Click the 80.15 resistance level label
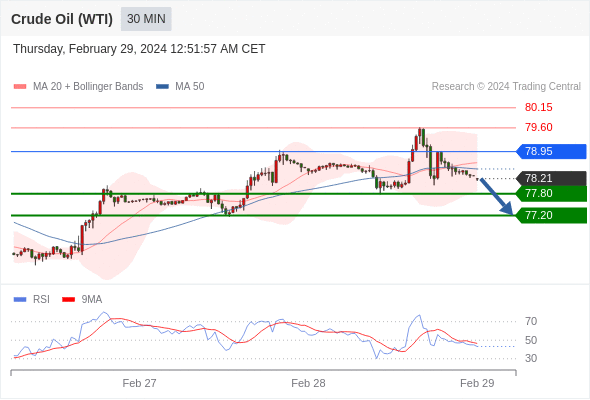This screenshot has height=400, width=590. click(538, 107)
